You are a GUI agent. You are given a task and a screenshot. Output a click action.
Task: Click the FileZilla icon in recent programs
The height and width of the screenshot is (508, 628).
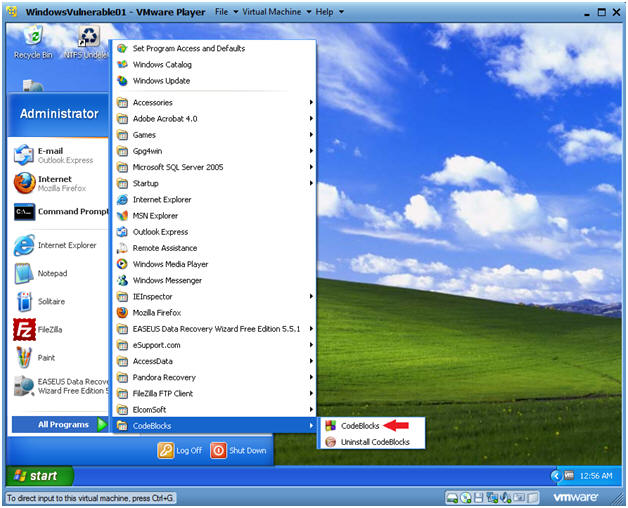(x=24, y=329)
